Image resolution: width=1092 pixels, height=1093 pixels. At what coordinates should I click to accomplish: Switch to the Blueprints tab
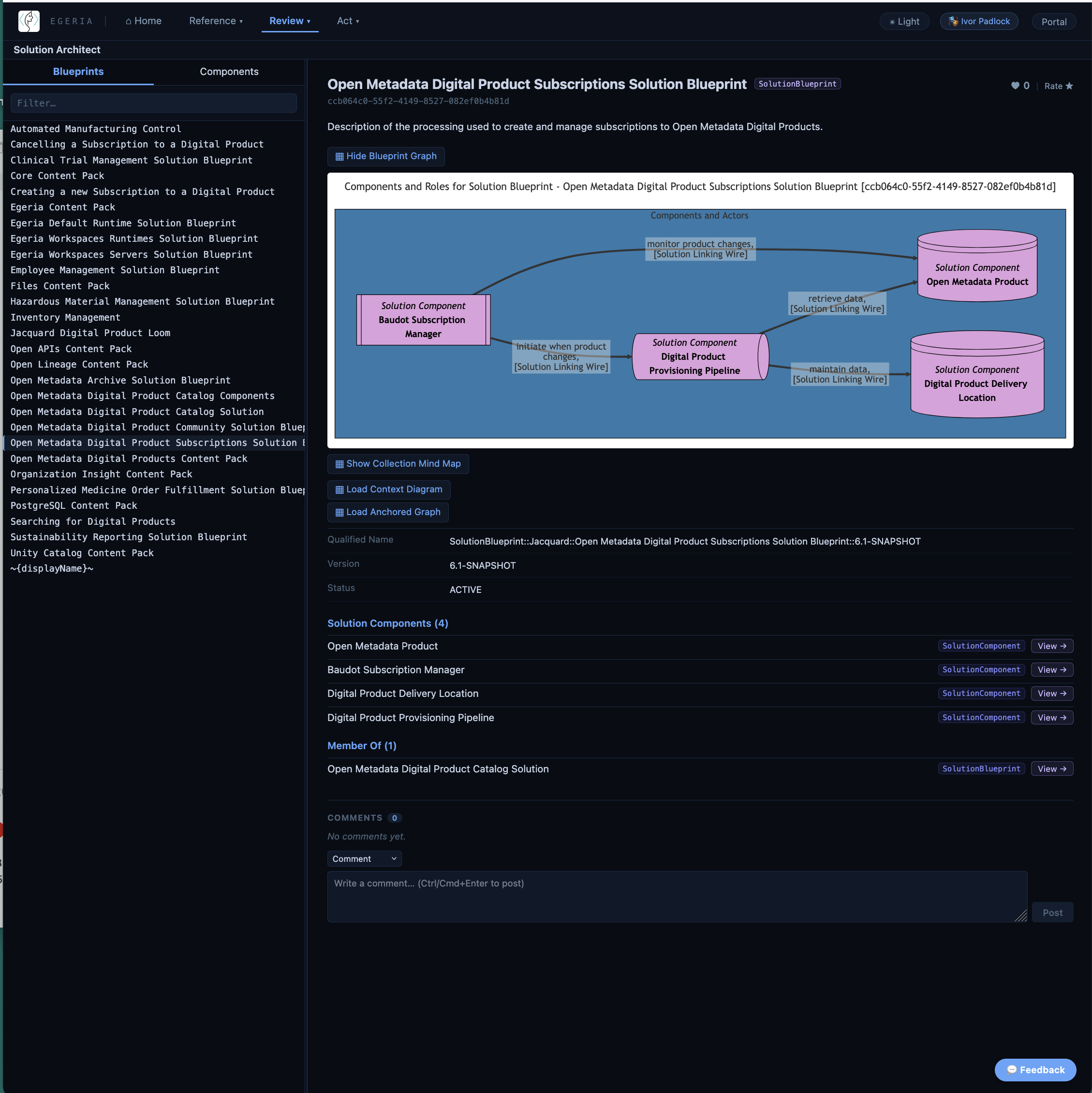point(78,72)
